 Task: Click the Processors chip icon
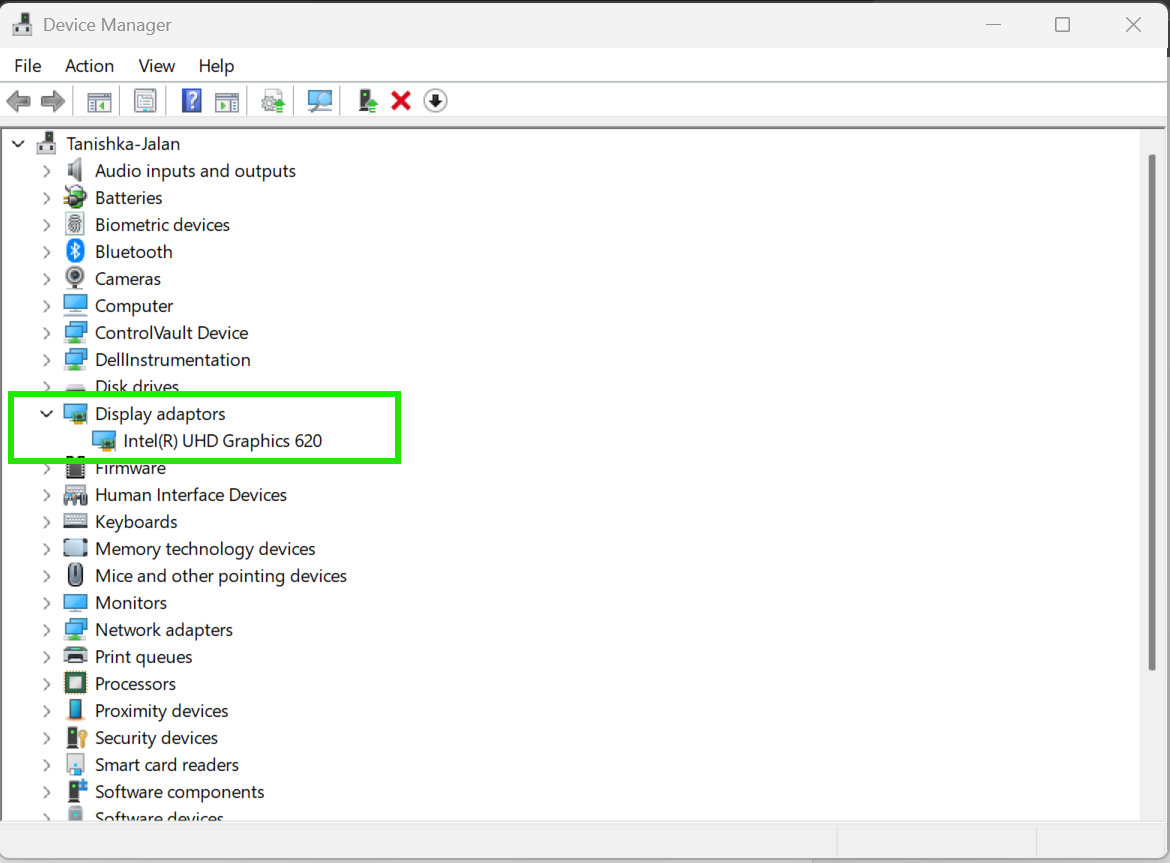(75, 683)
